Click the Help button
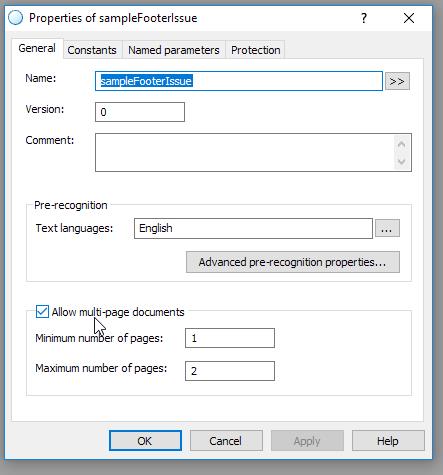This screenshot has height=475, width=443. coord(388,441)
